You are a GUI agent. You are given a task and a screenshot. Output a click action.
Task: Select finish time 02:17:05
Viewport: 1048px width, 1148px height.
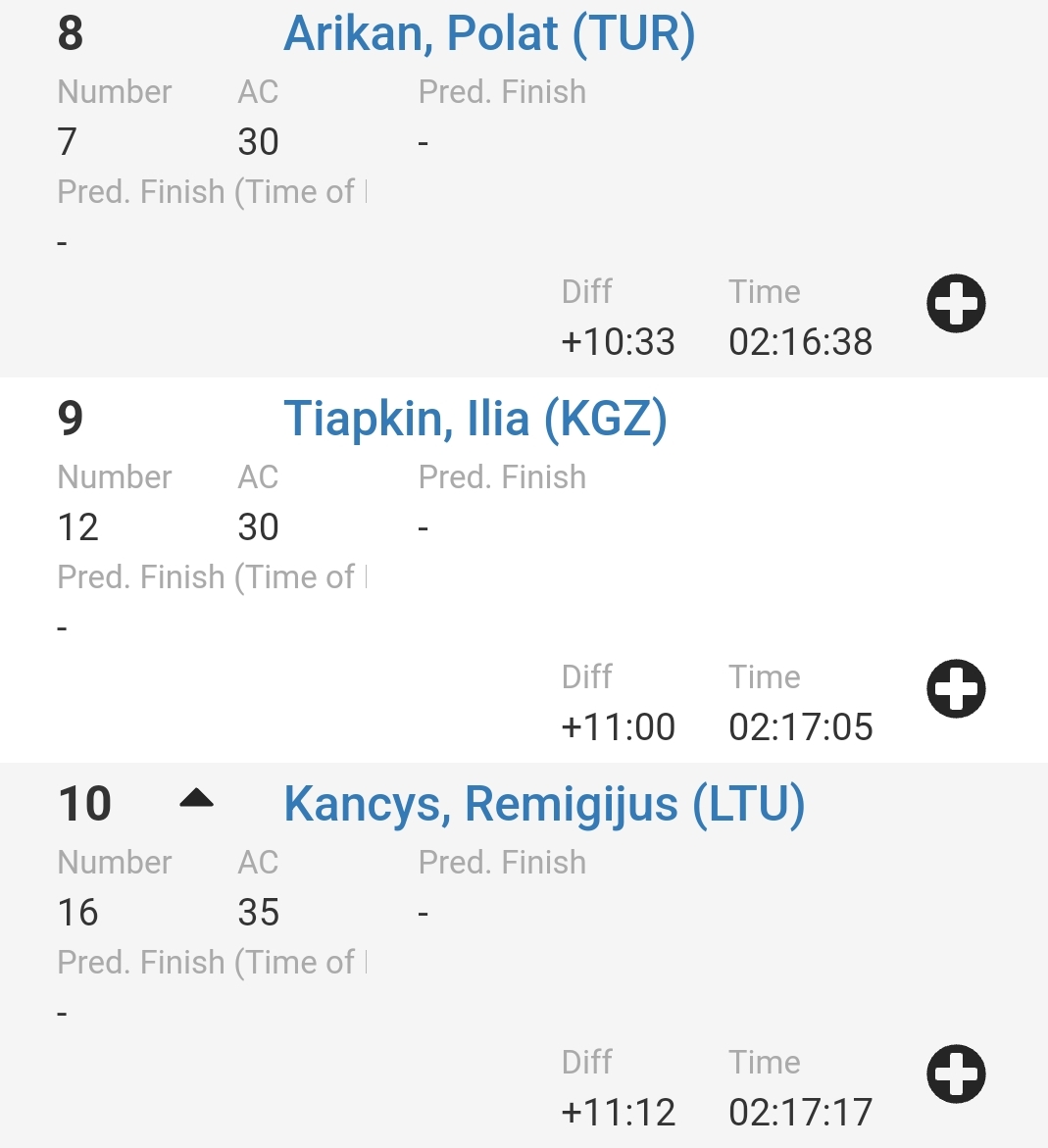(800, 727)
